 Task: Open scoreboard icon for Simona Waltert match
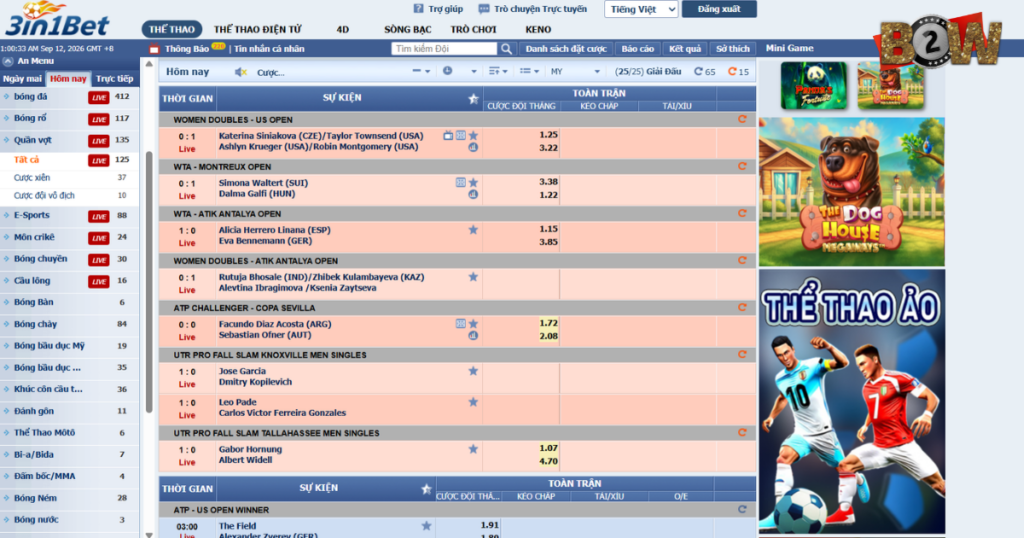[x=460, y=183]
